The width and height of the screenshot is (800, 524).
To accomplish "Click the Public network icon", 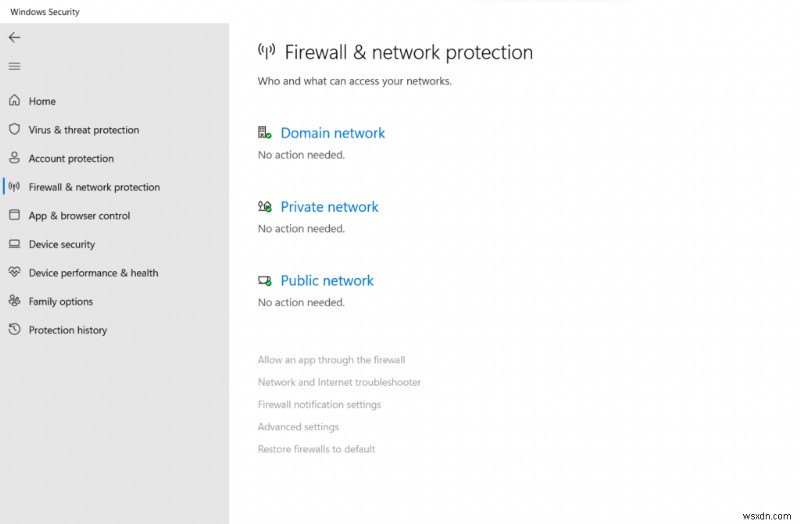I will [x=265, y=281].
